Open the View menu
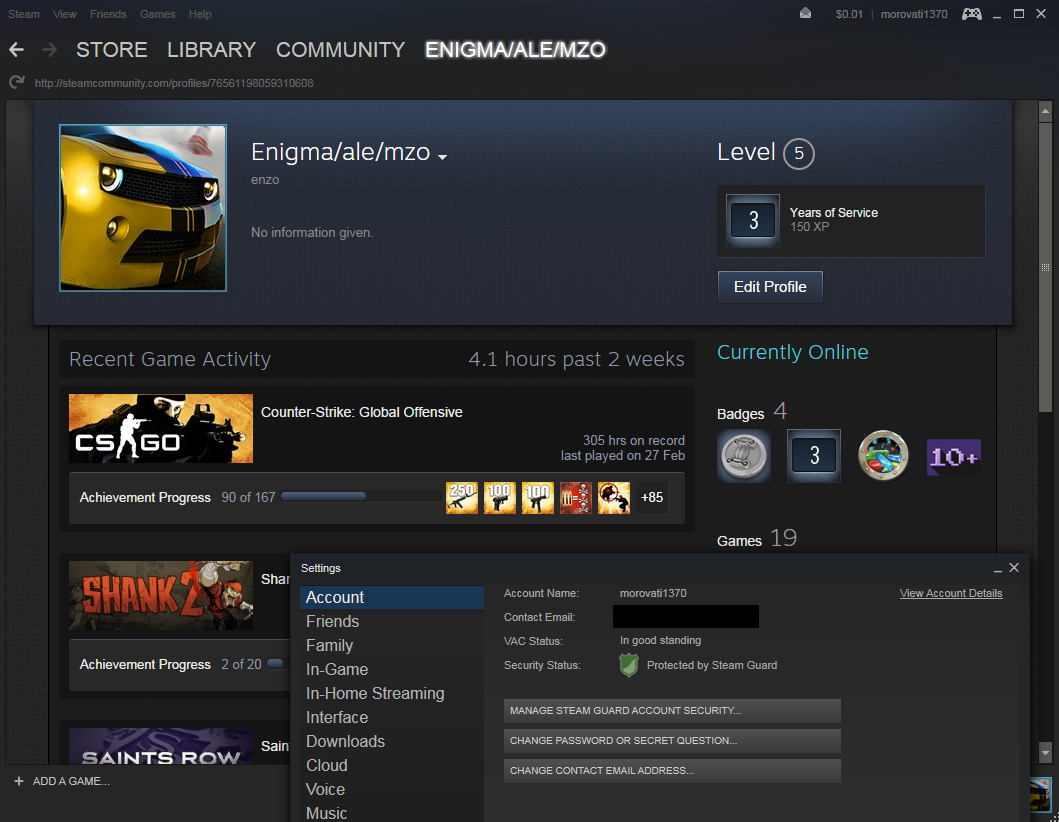The width and height of the screenshot is (1059, 822). coord(65,14)
